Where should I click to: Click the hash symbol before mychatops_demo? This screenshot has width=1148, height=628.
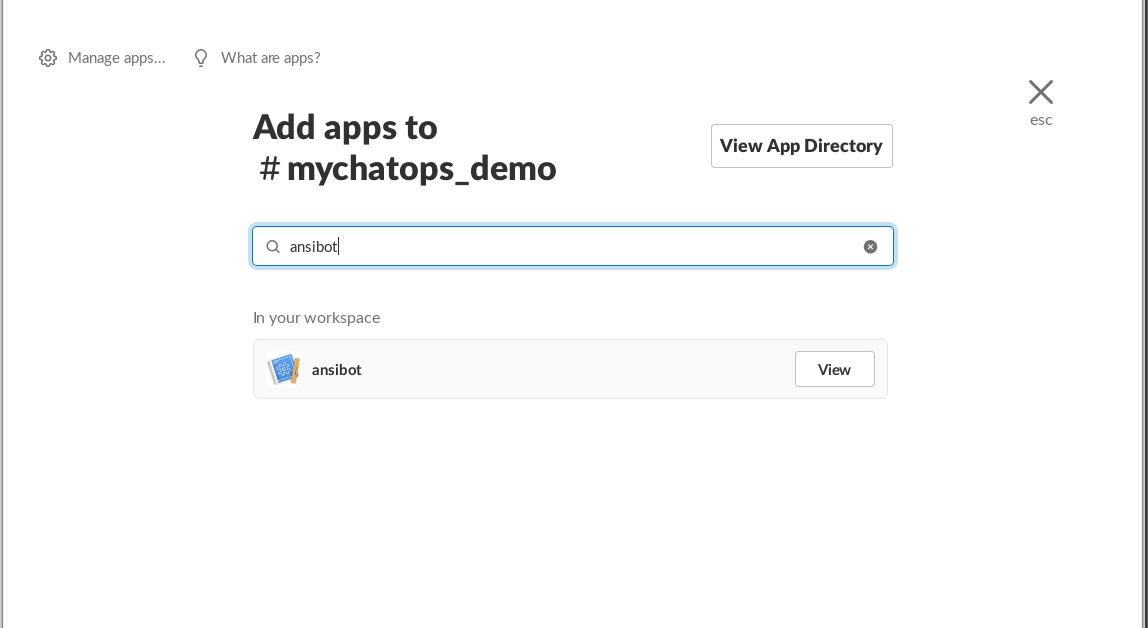point(269,169)
